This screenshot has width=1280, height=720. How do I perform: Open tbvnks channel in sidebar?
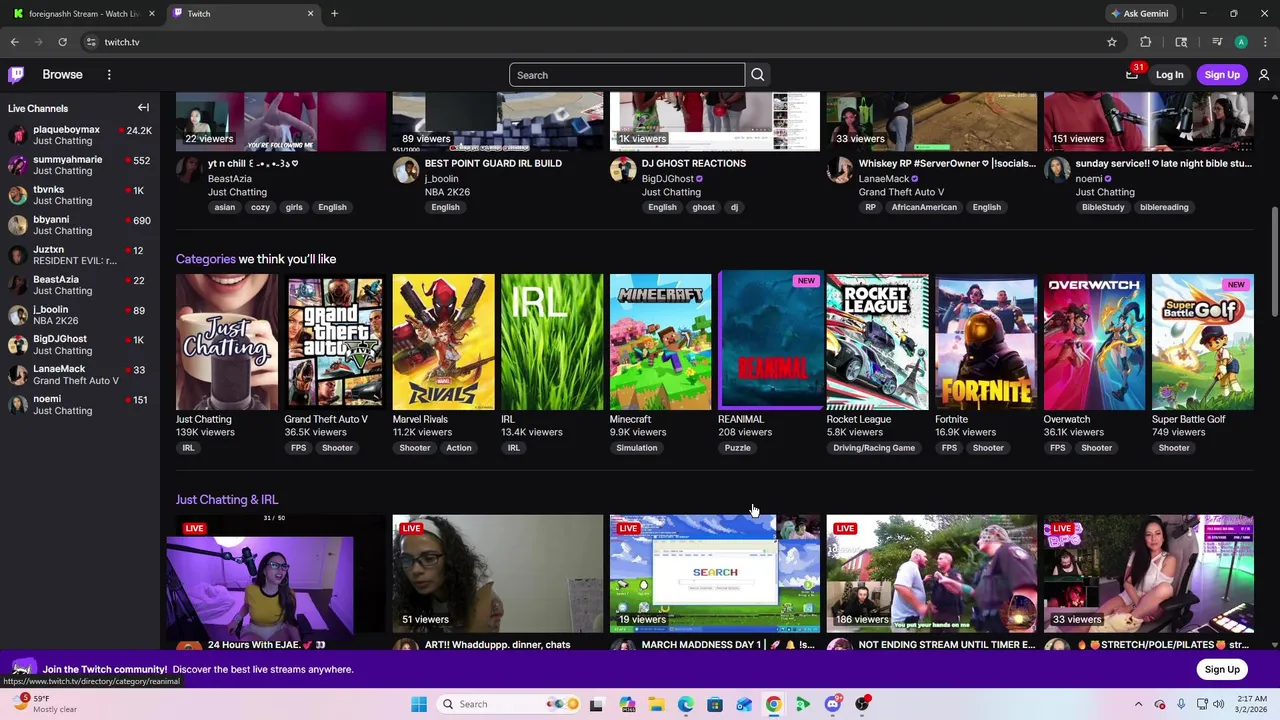80,195
